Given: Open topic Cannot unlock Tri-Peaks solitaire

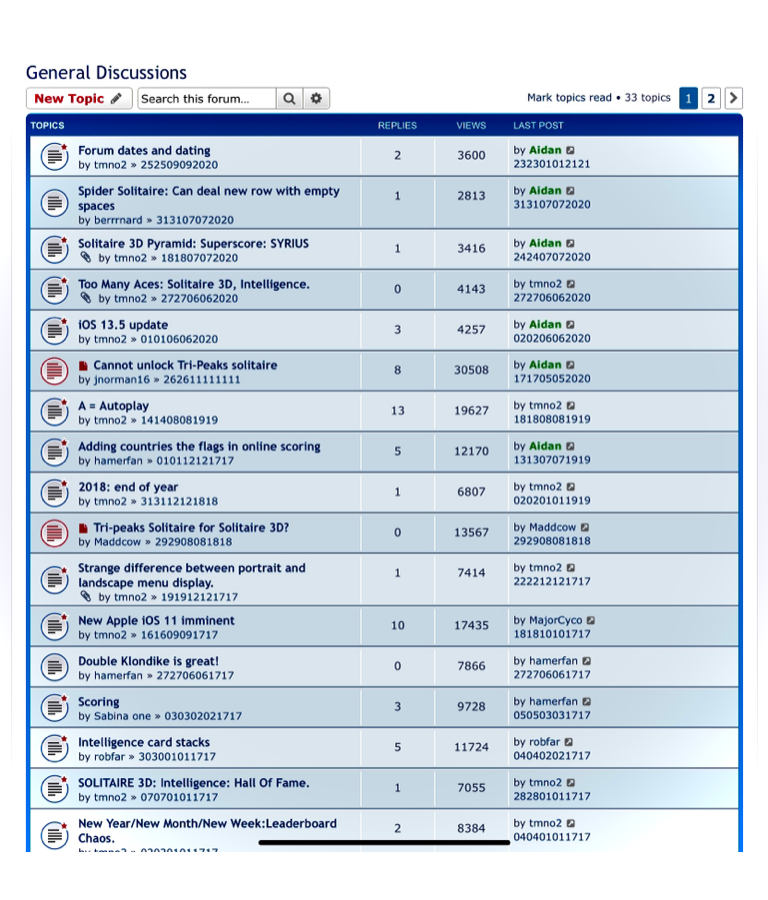Looking at the screenshot, I should tap(185, 365).
